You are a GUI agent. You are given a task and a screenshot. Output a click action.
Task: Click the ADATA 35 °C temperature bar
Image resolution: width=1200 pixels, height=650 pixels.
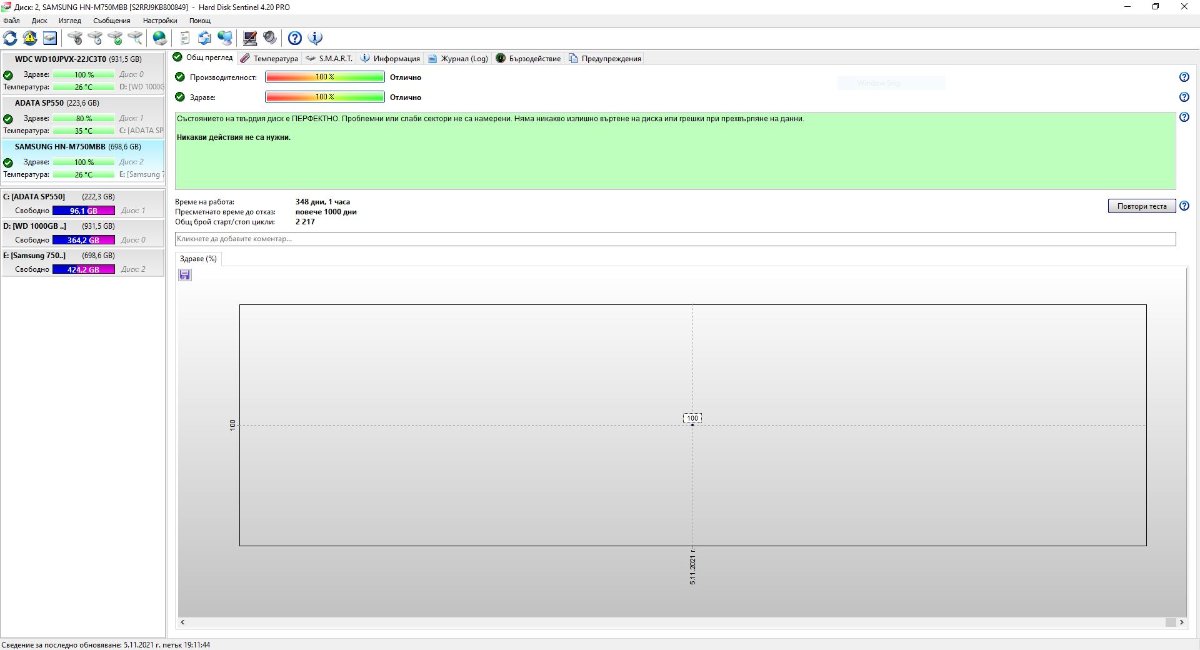(83, 131)
